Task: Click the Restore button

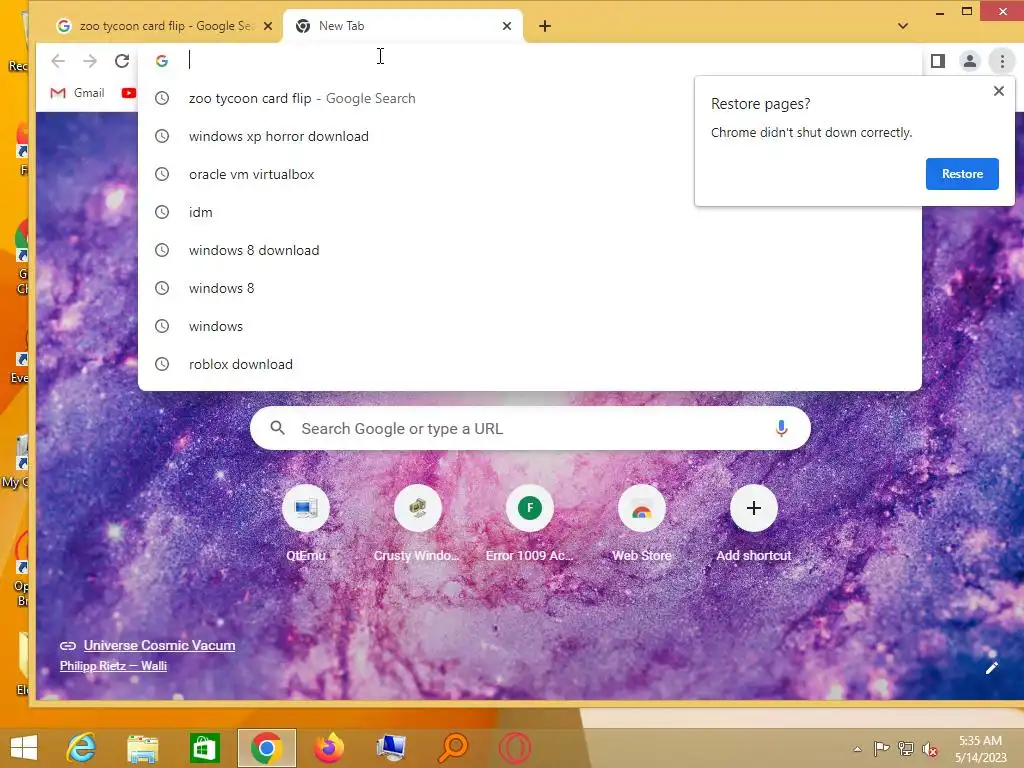Action: [962, 174]
